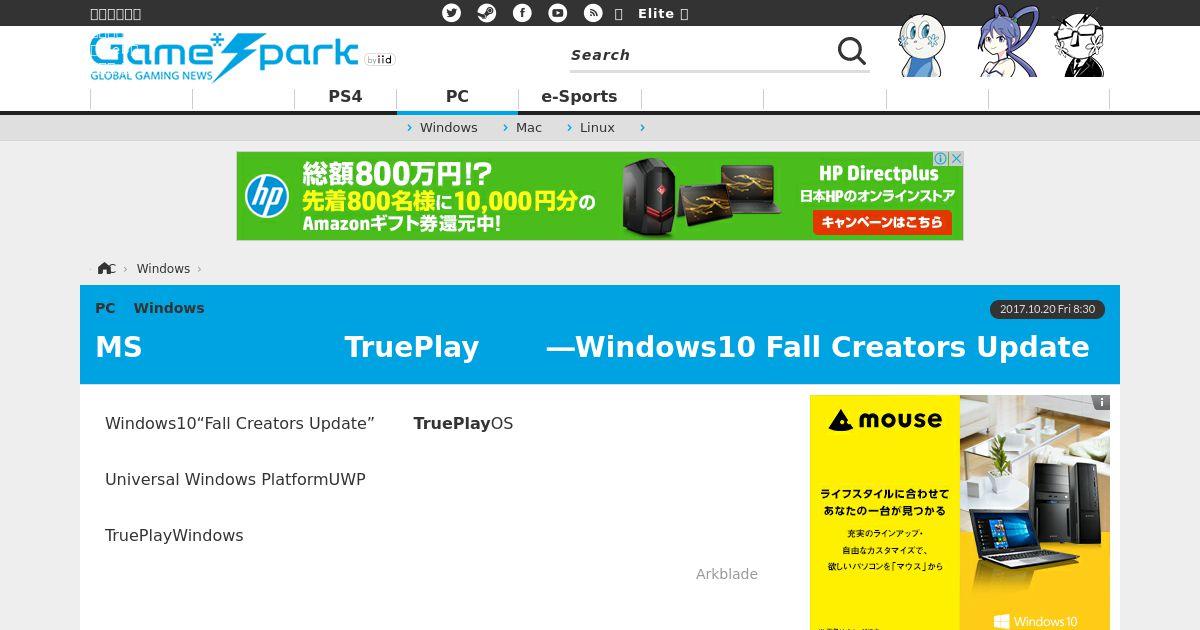Click the white round-head mascot character
1200x630 pixels.
coord(921,46)
